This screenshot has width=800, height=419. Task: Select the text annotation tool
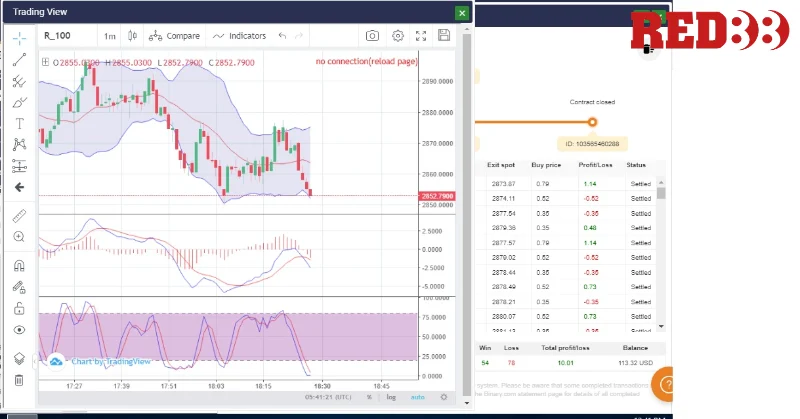point(19,123)
